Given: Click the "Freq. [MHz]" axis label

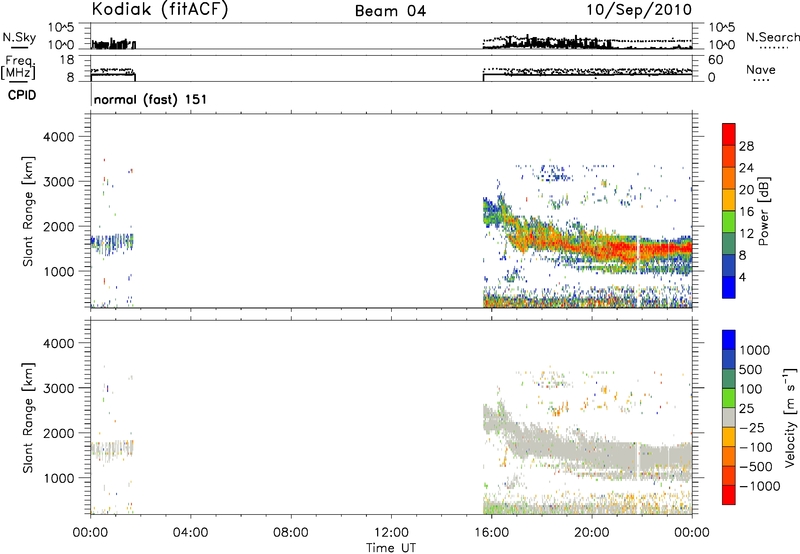Looking at the screenshot, I should click(x=19, y=68).
